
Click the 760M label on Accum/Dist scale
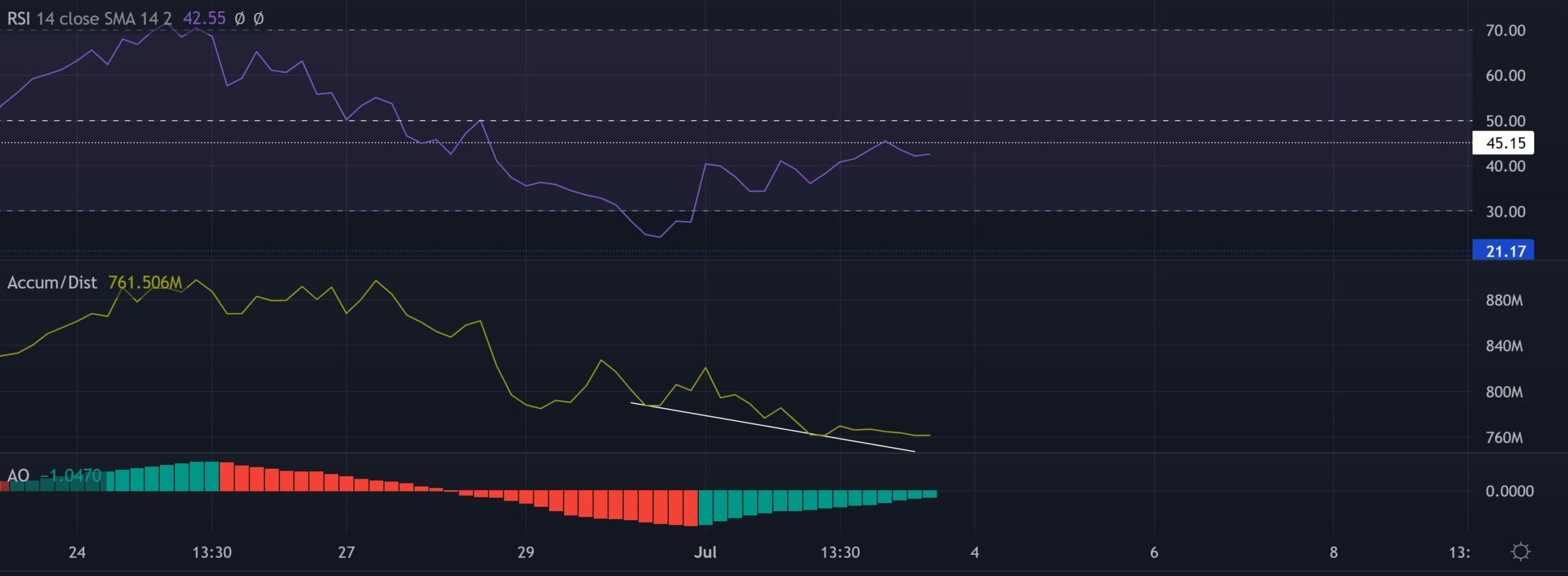tap(1504, 438)
